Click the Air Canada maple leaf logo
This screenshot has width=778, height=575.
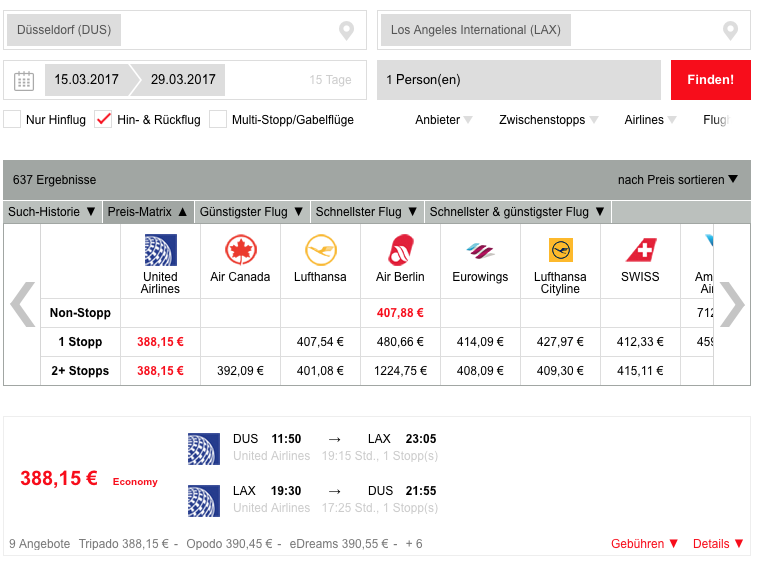point(241,250)
